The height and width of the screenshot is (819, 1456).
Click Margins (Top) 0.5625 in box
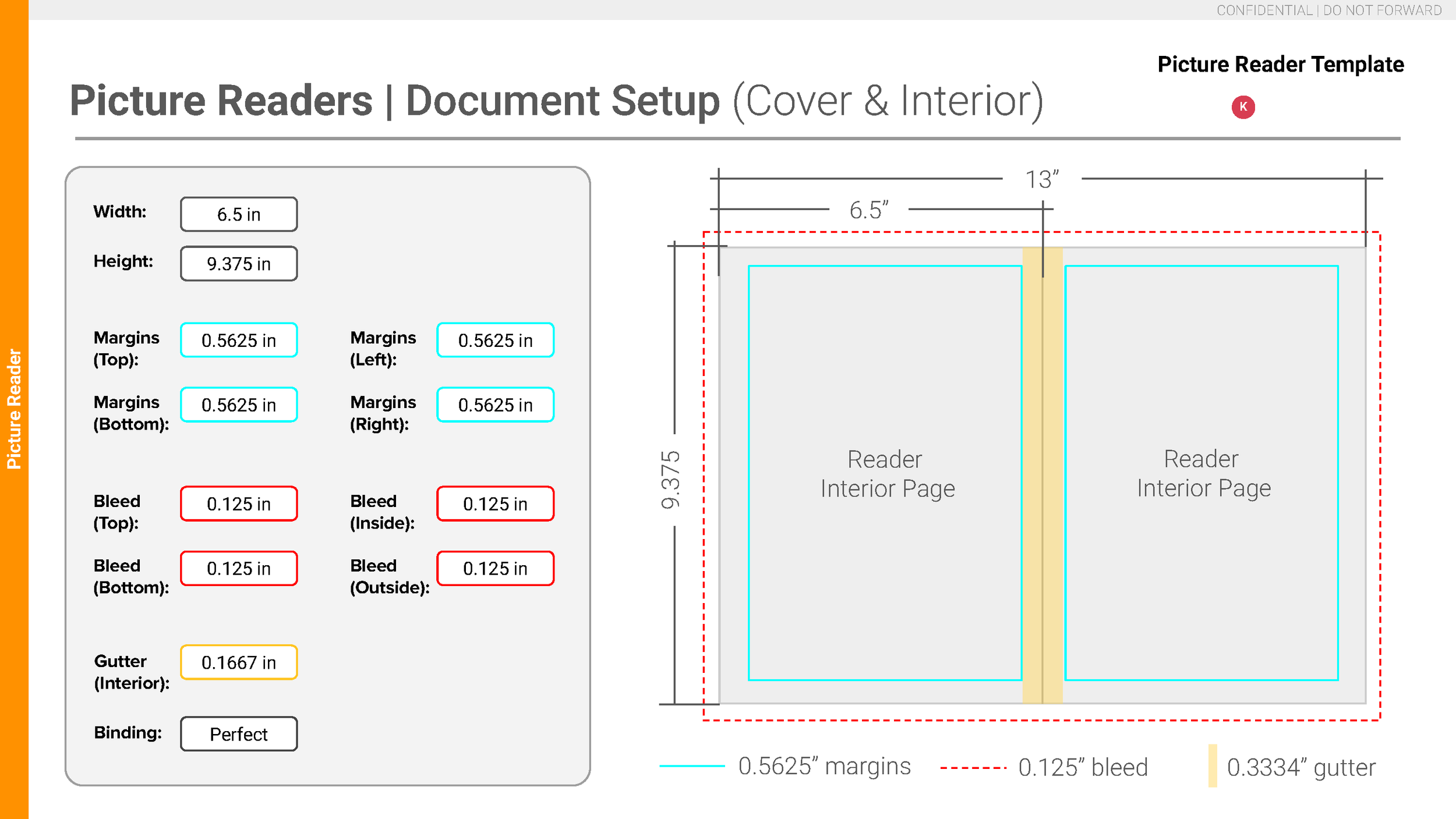pyautogui.click(x=239, y=340)
